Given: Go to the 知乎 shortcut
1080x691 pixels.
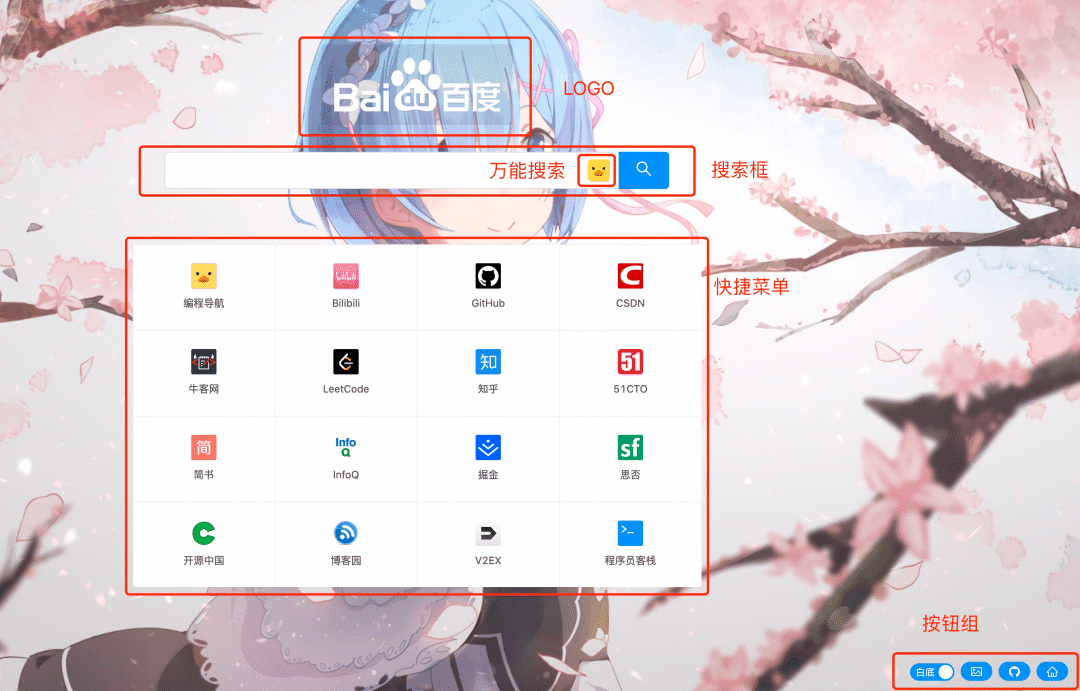Looking at the screenshot, I should [x=488, y=362].
